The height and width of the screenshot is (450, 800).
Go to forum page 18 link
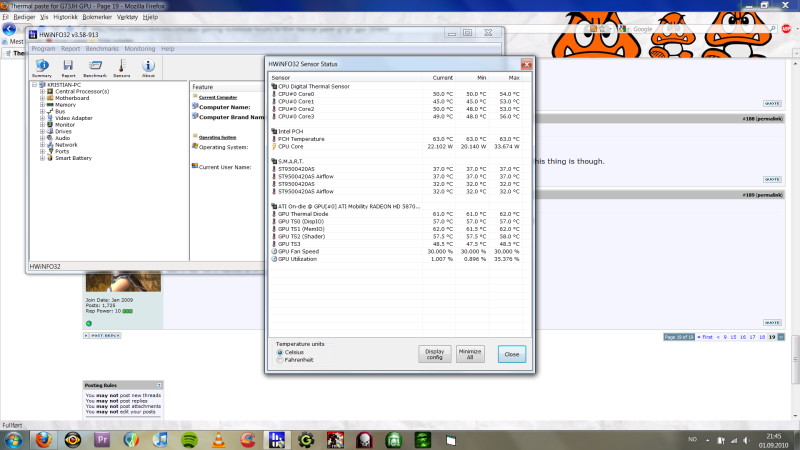click(762, 337)
